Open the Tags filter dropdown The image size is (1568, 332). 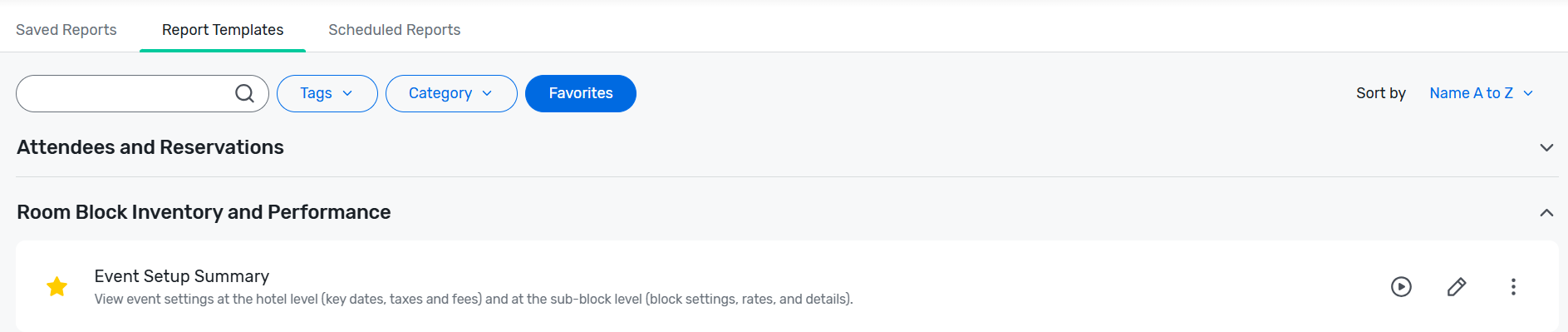coord(327,93)
